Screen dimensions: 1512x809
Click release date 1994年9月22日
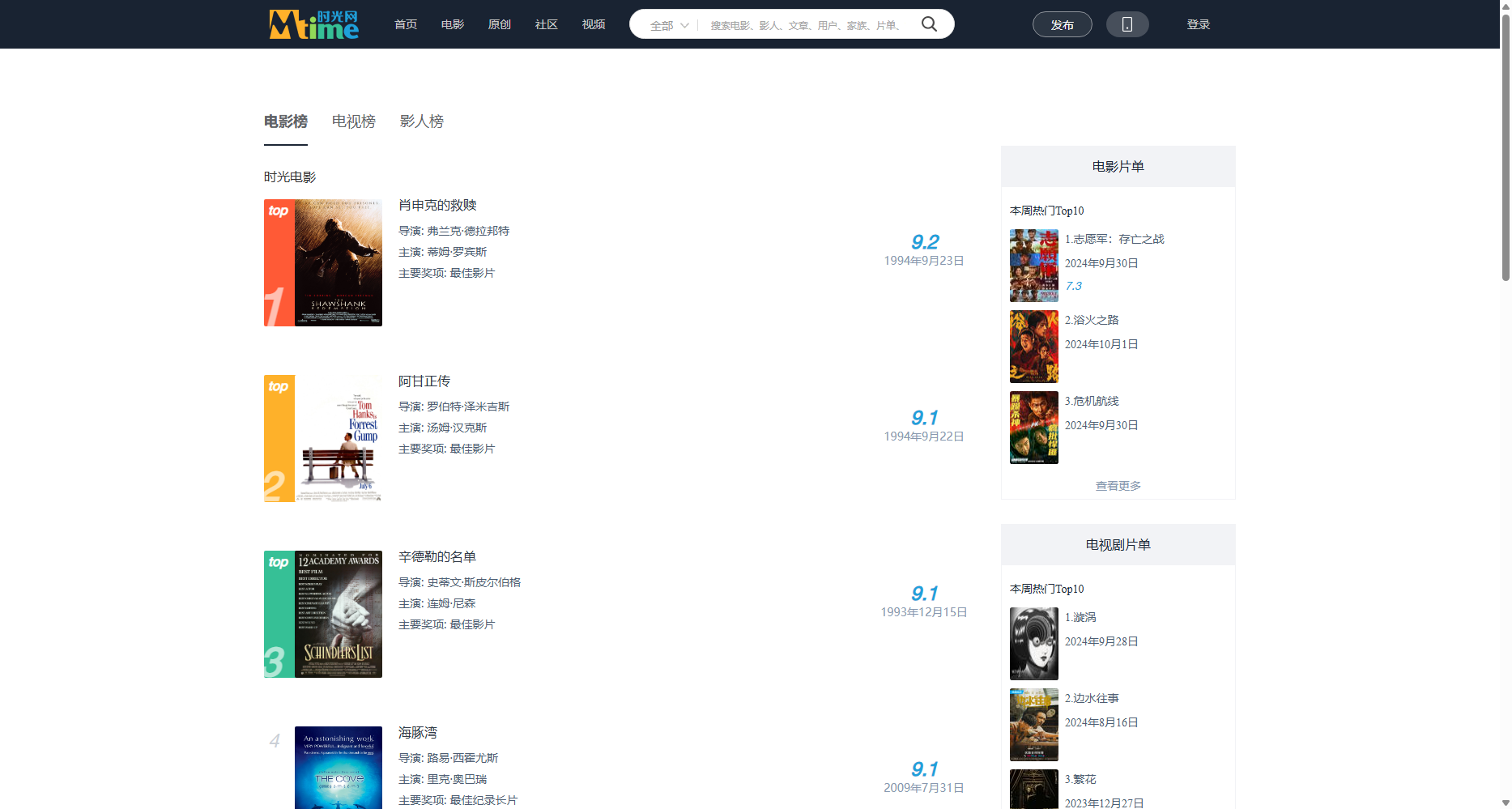(924, 436)
